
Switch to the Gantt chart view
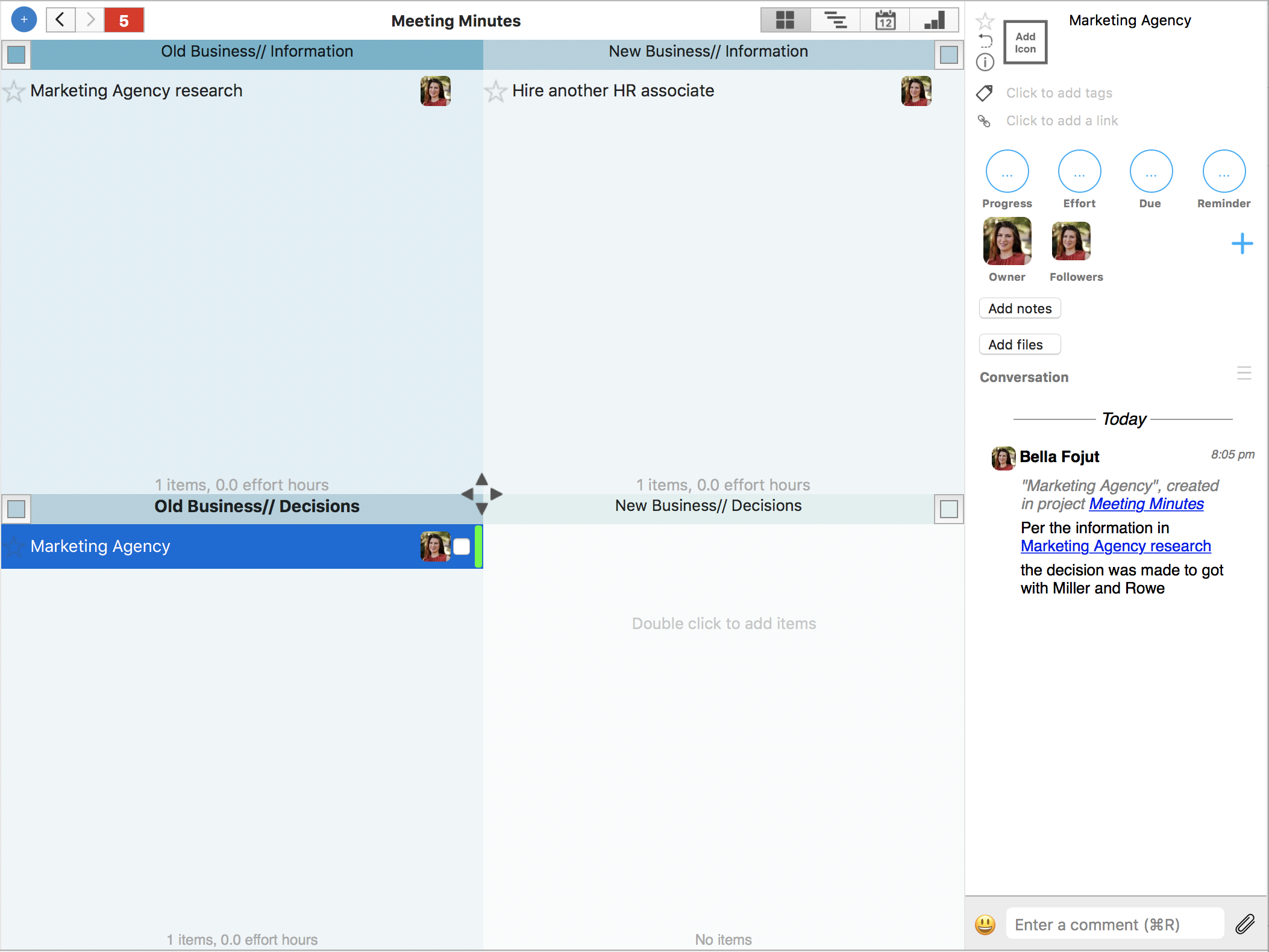[x=835, y=19]
